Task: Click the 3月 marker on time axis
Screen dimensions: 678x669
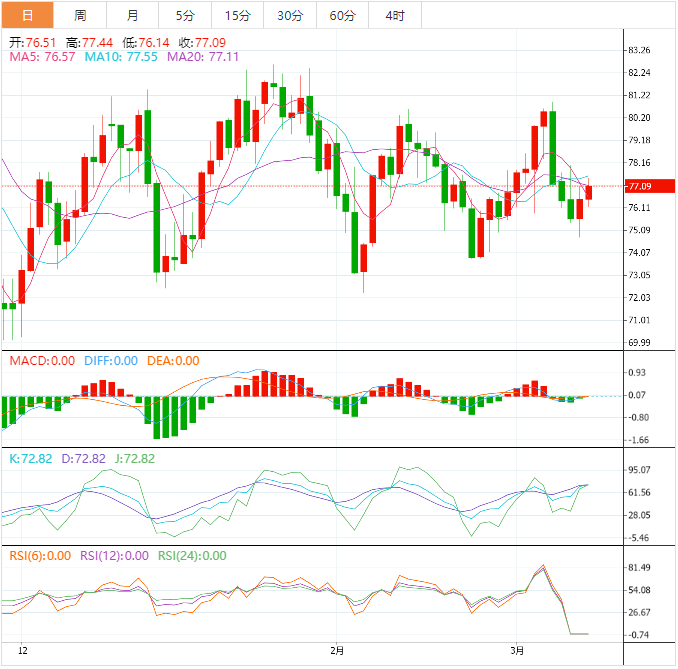Action: 516,651
